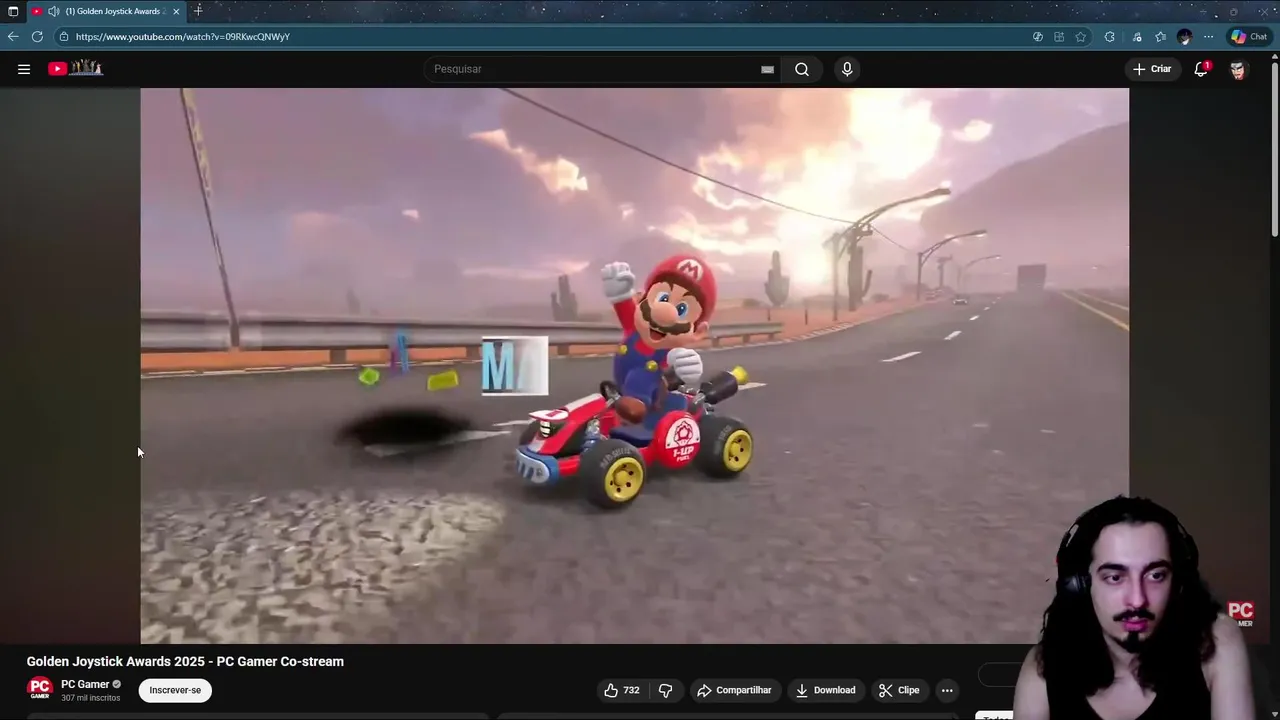The height and width of the screenshot is (720, 1280).
Task: Click the page vertical scrollbar
Action: pos(1274,150)
